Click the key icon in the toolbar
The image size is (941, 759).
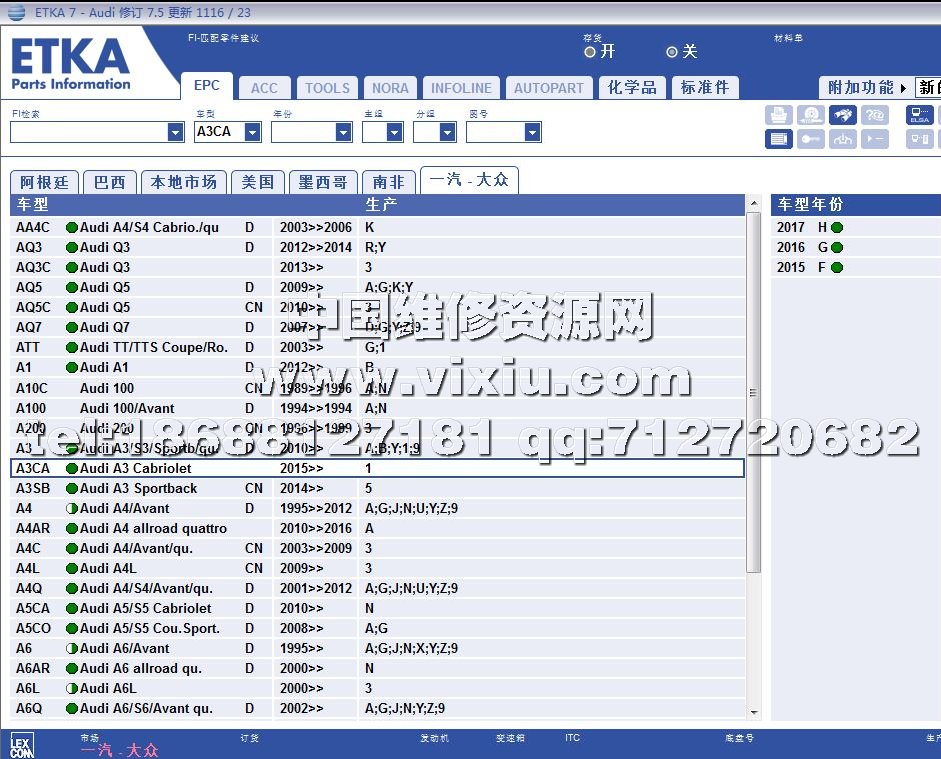811,139
